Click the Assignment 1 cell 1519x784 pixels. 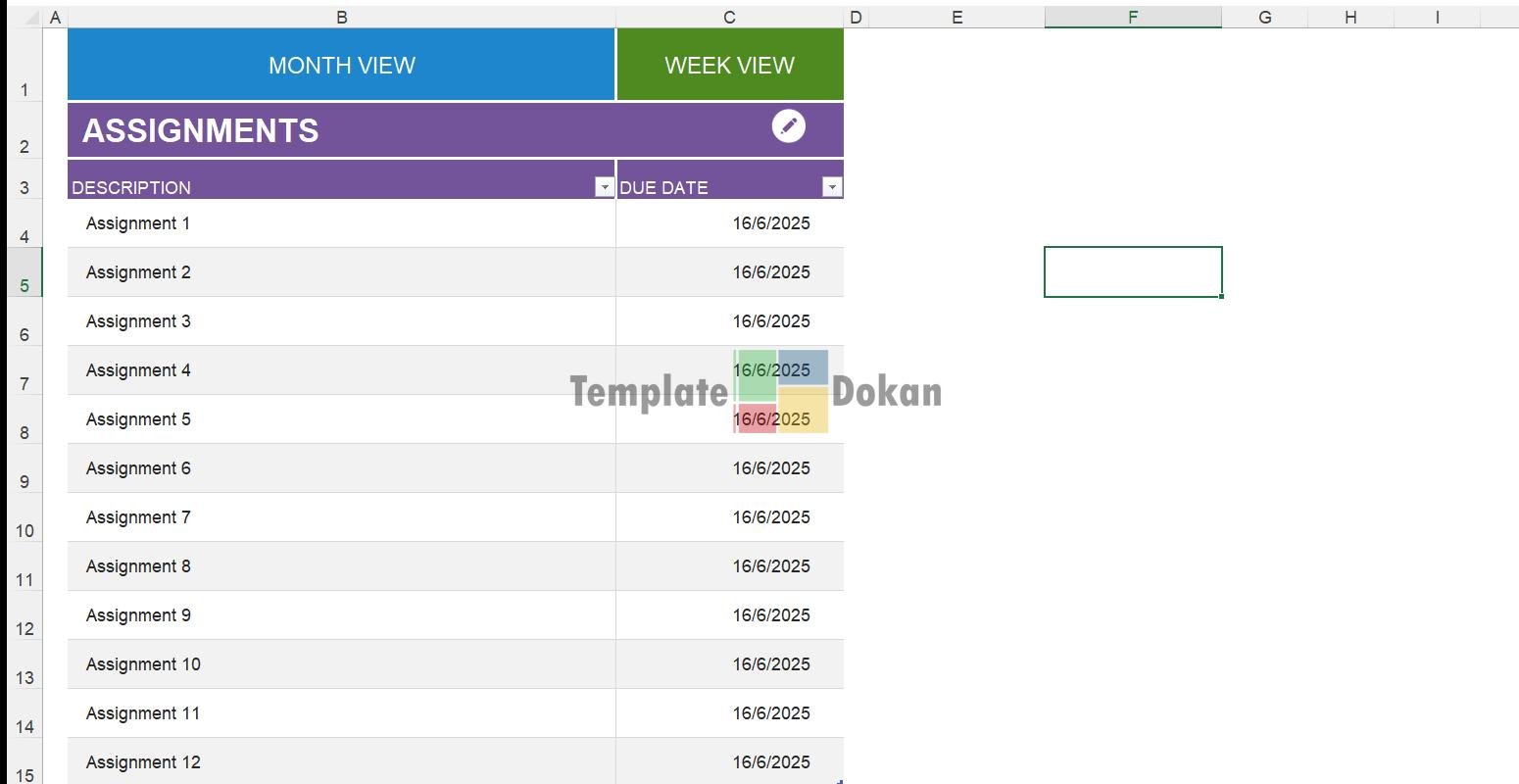341,223
